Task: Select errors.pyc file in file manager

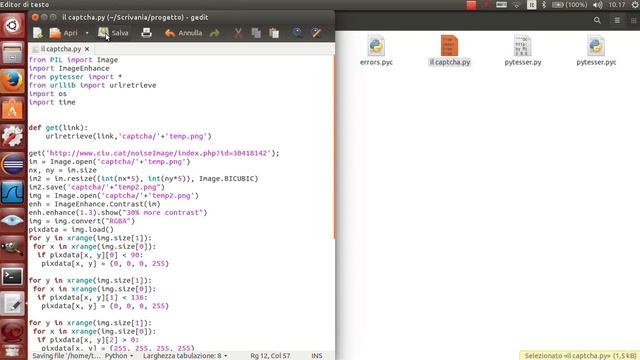Action: pos(376,51)
